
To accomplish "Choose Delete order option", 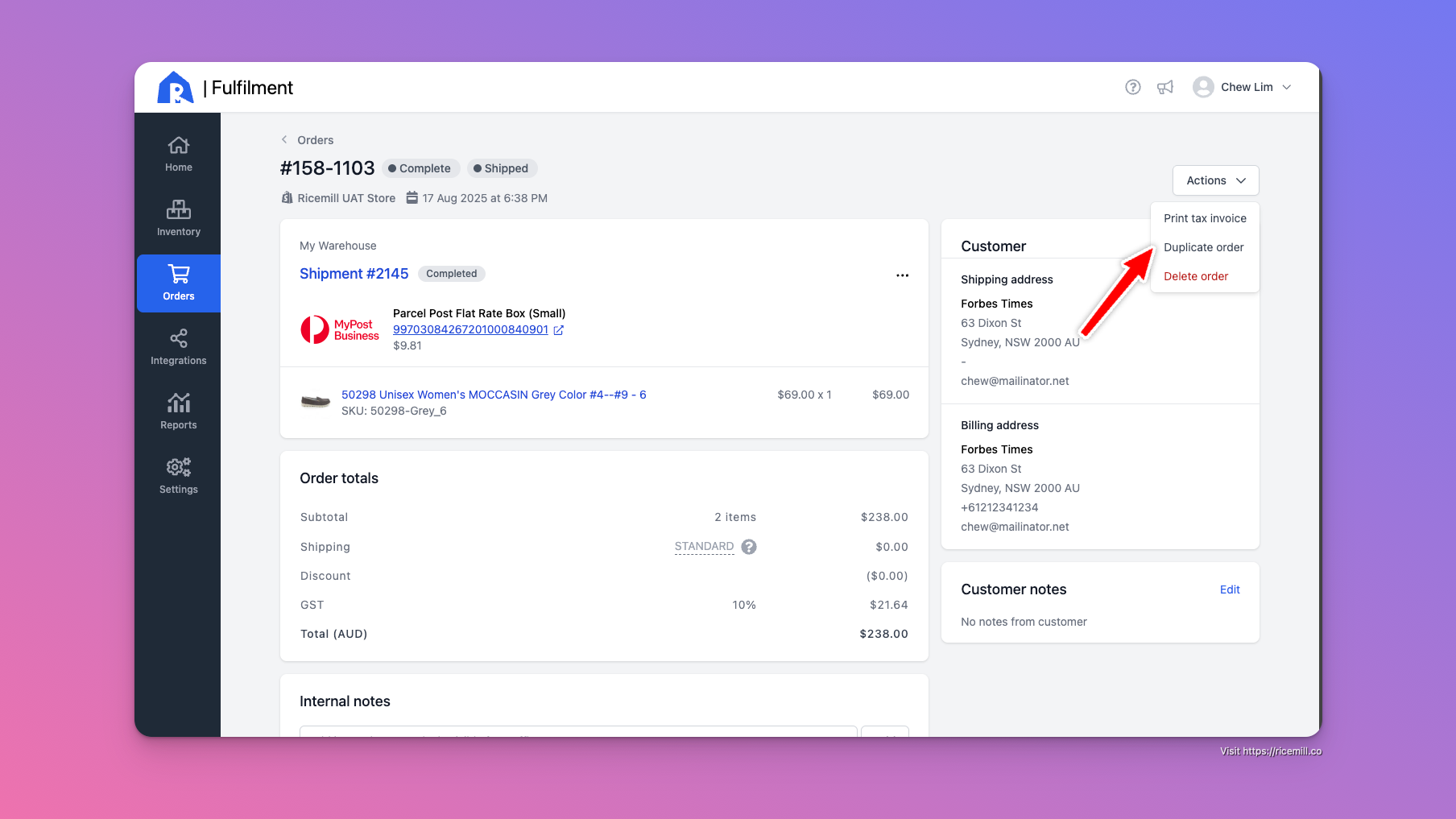I will point(1195,276).
